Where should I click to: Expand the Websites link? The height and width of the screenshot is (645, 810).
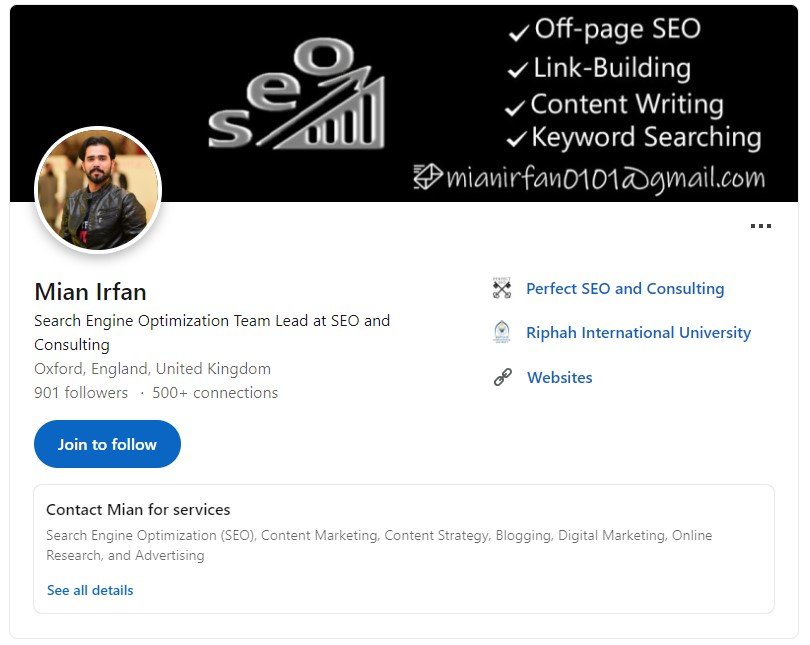coord(559,377)
